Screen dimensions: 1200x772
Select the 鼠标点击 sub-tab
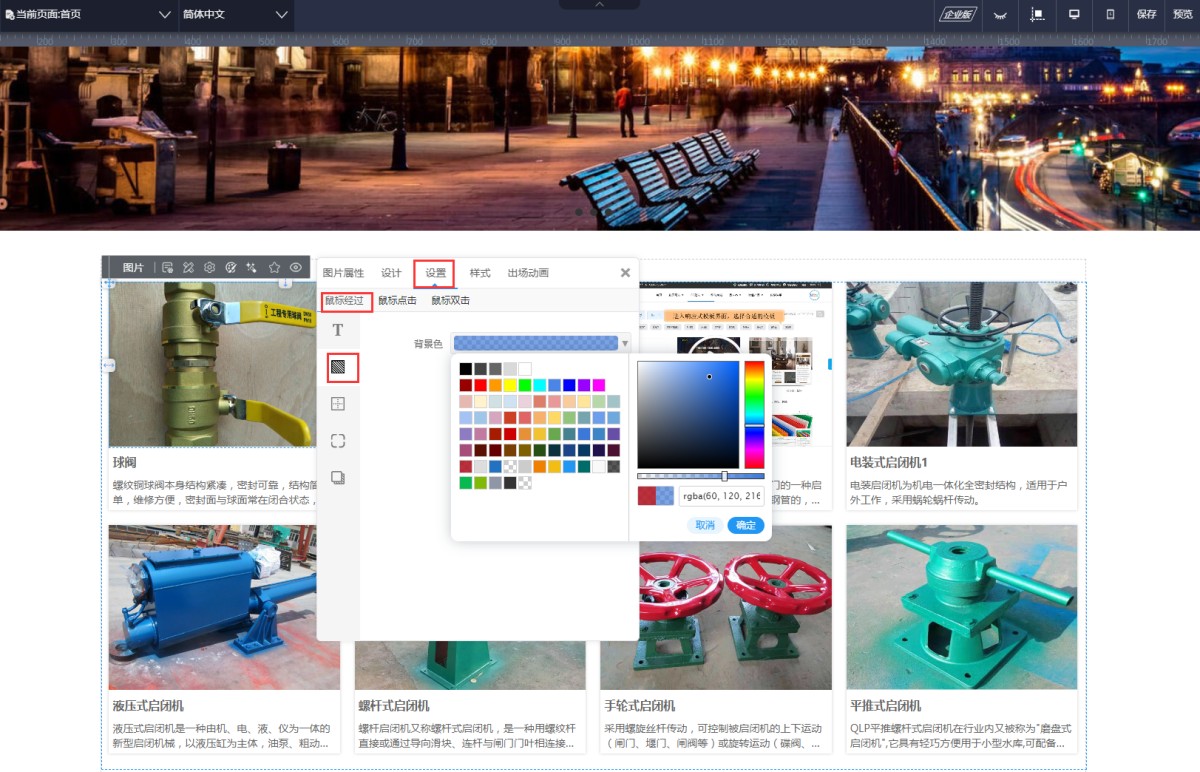[x=397, y=301]
